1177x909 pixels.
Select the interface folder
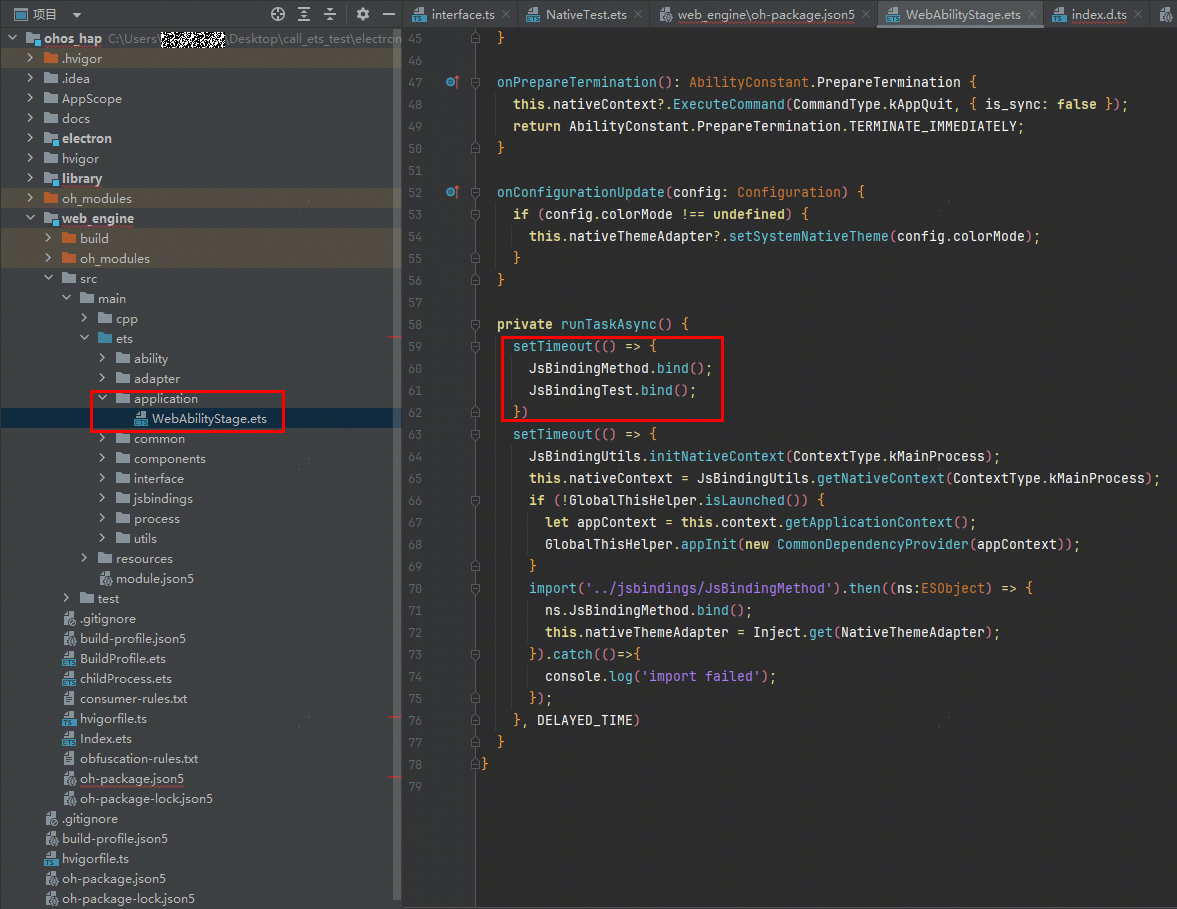[158, 478]
